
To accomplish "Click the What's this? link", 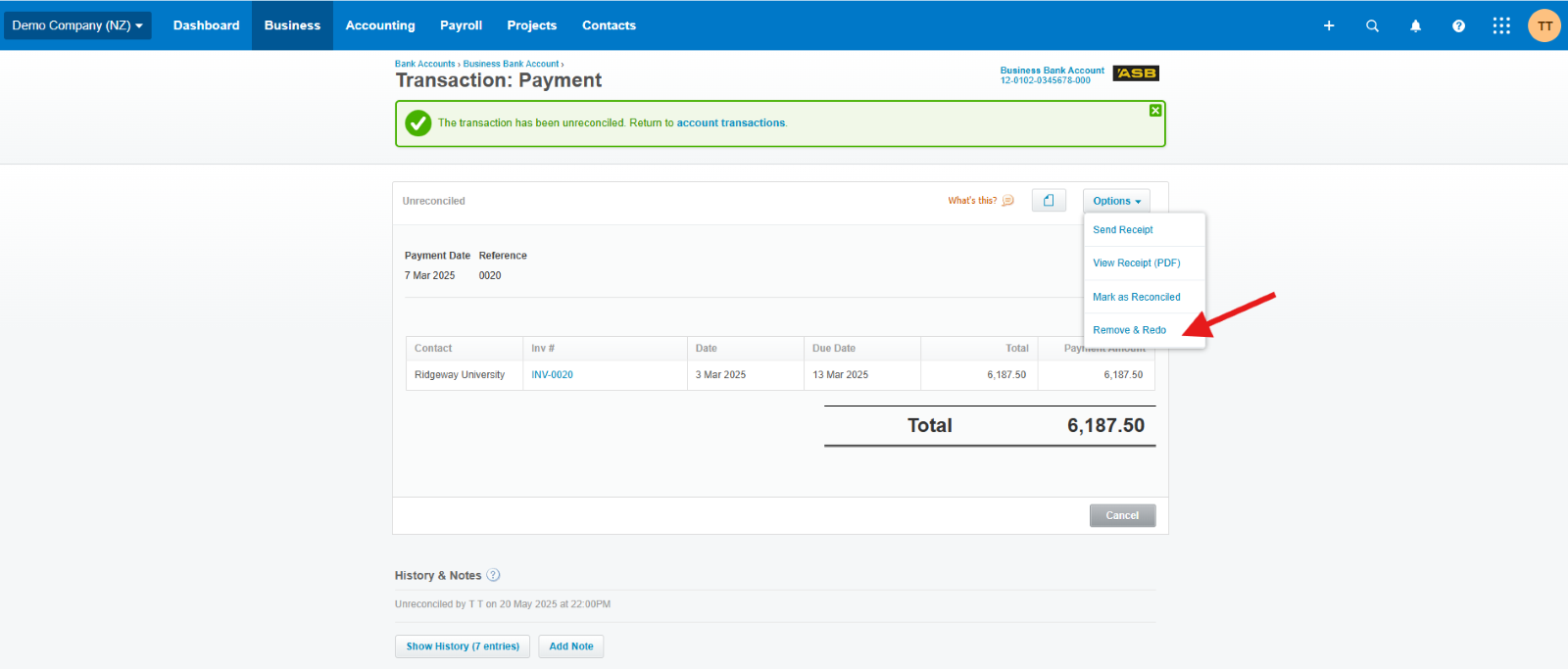I will click(972, 200).
